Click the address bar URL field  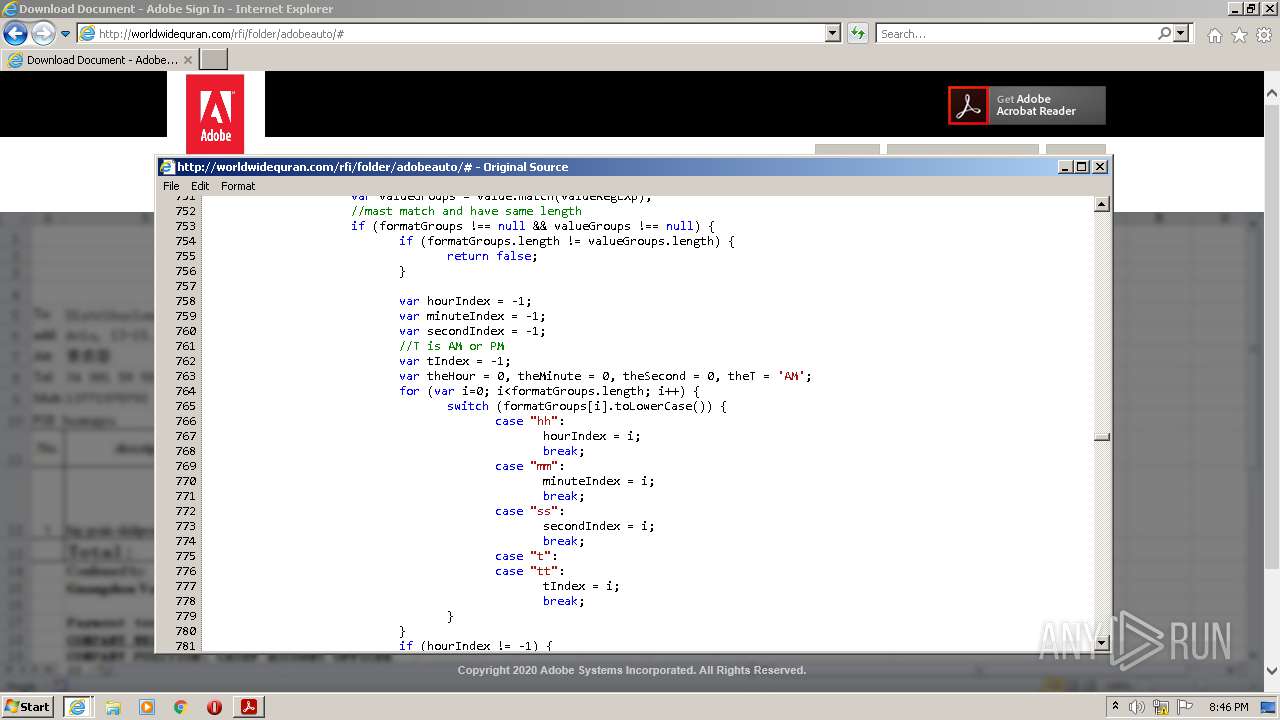coord(451,34)
